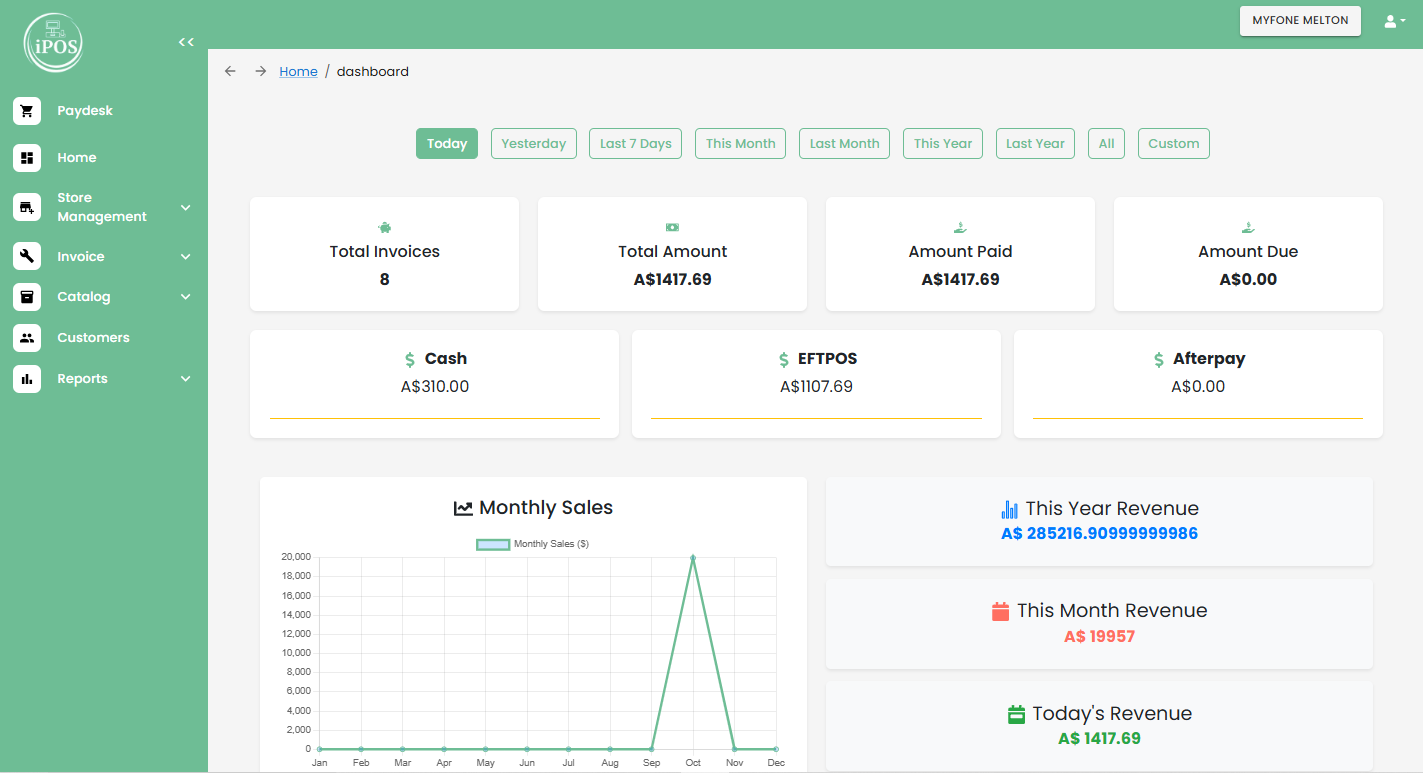Collapse the sidebar with double chevron

pos(186,42)
